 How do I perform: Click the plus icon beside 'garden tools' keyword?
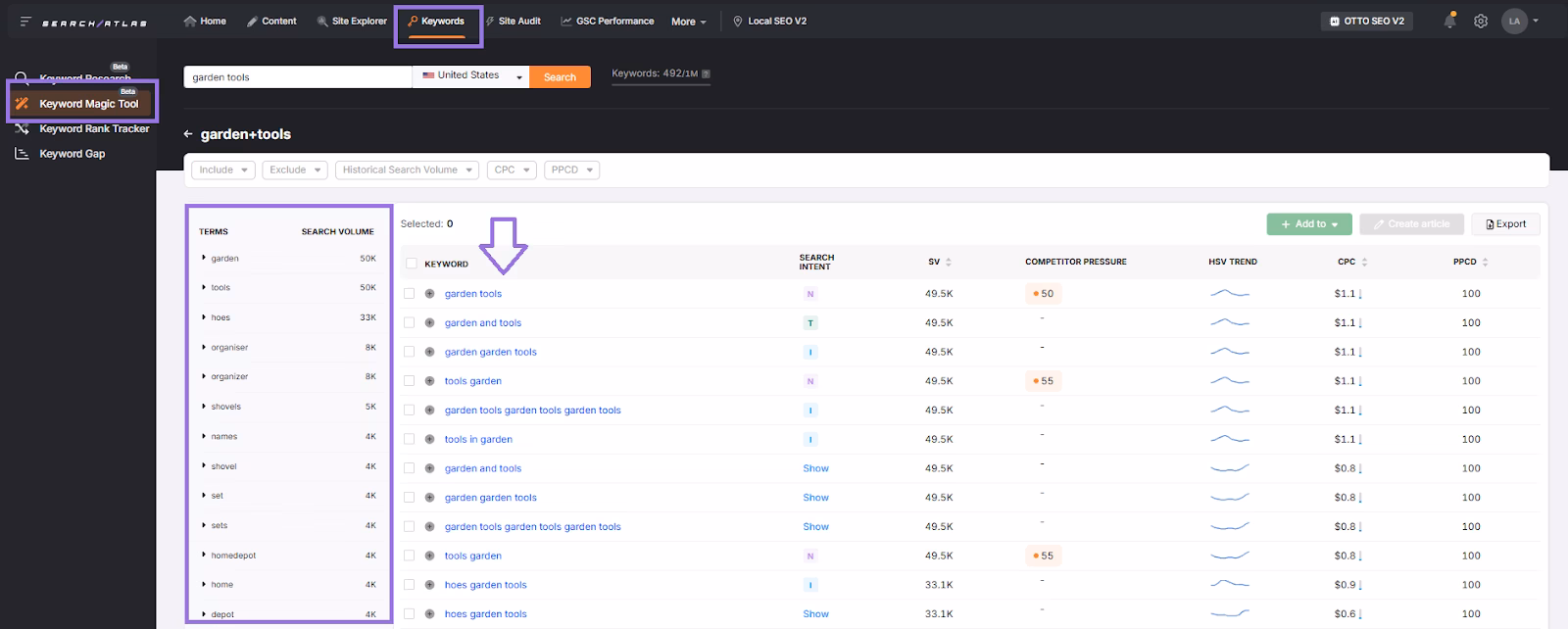click(x=429, y=294)
